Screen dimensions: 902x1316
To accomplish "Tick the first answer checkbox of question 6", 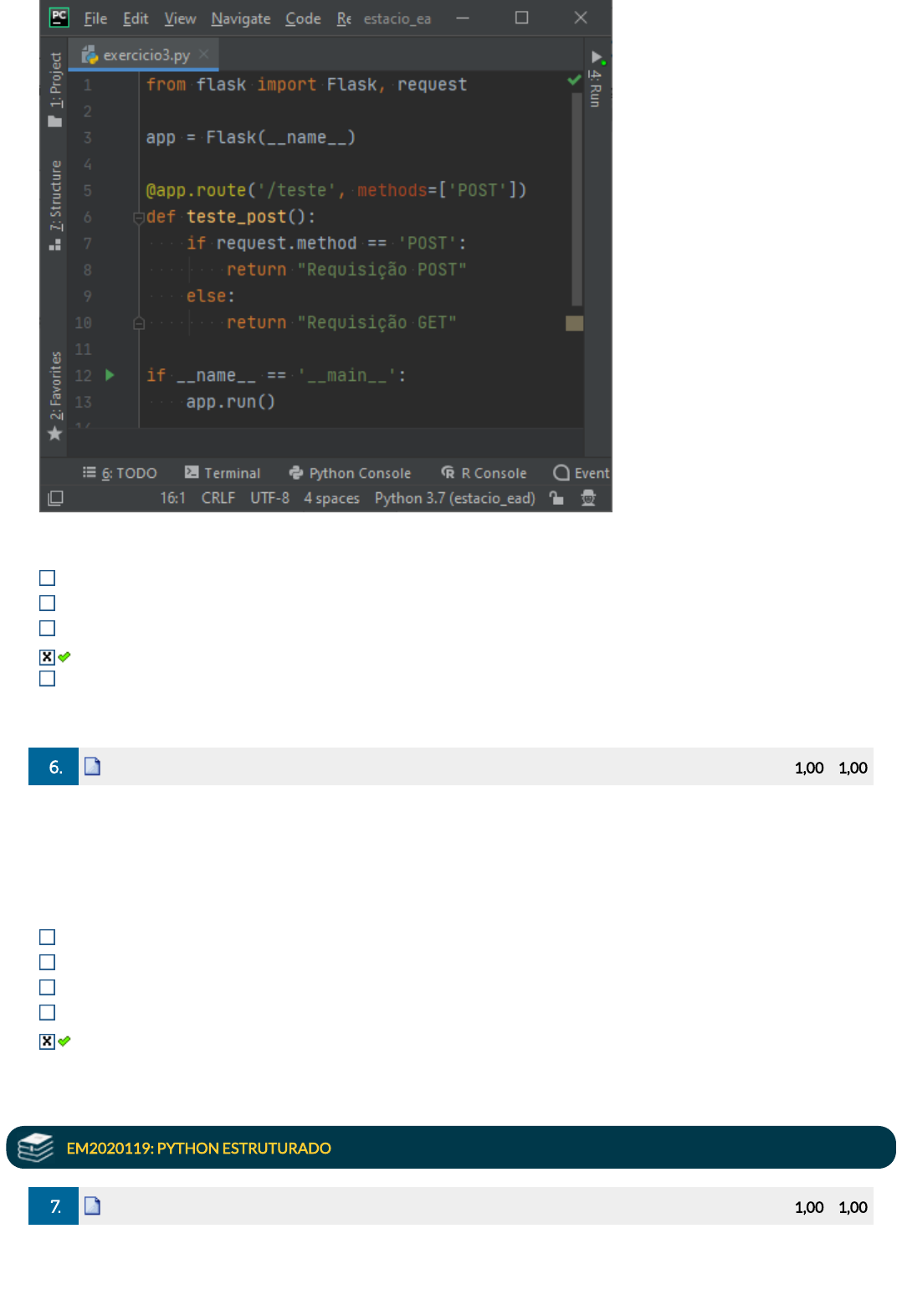I will [48, 938].
